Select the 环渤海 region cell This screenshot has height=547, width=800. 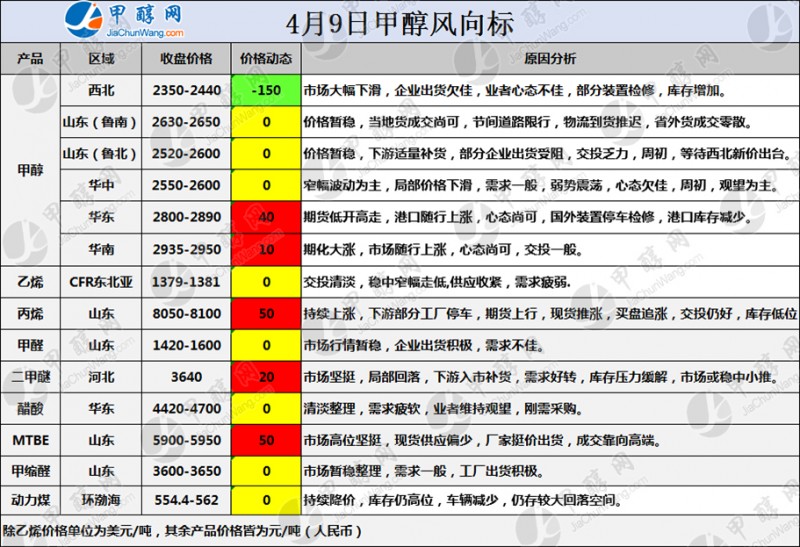tap(101, 500)
